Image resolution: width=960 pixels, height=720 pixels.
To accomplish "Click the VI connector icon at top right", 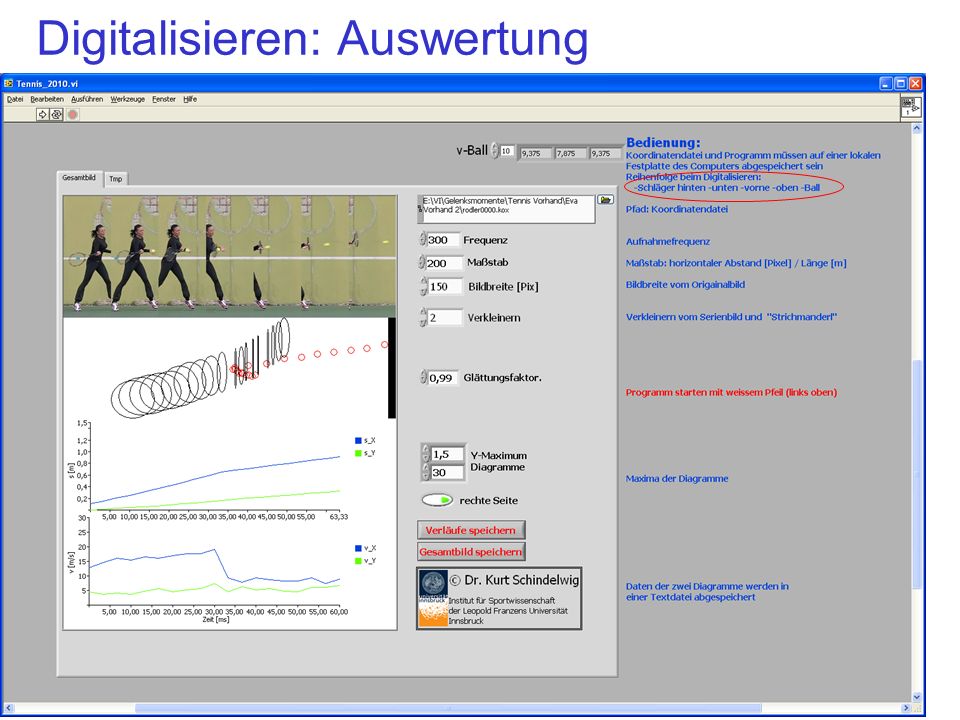I will coord(911,107).
